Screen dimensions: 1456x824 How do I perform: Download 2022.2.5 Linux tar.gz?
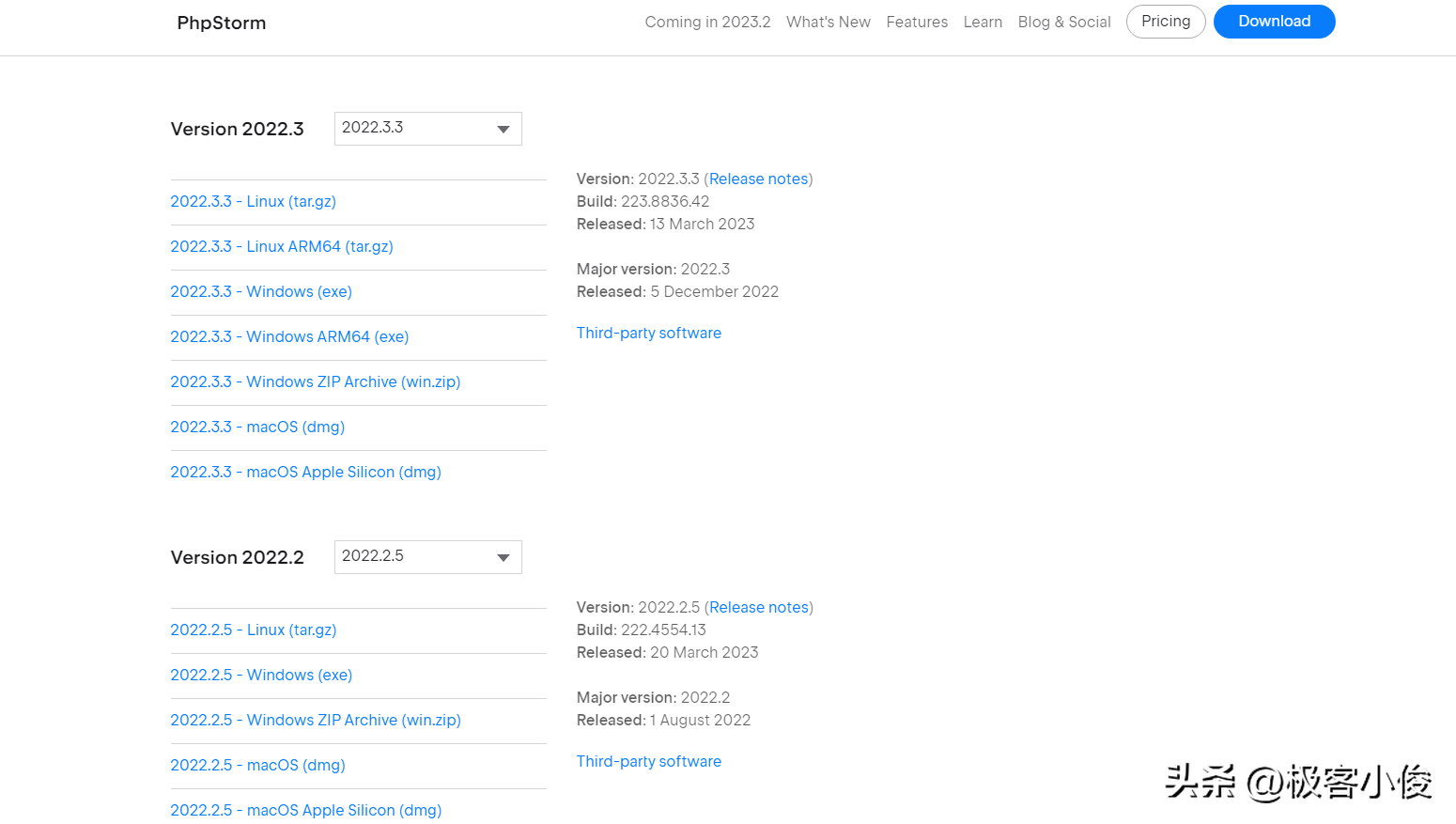pos(254,630)
